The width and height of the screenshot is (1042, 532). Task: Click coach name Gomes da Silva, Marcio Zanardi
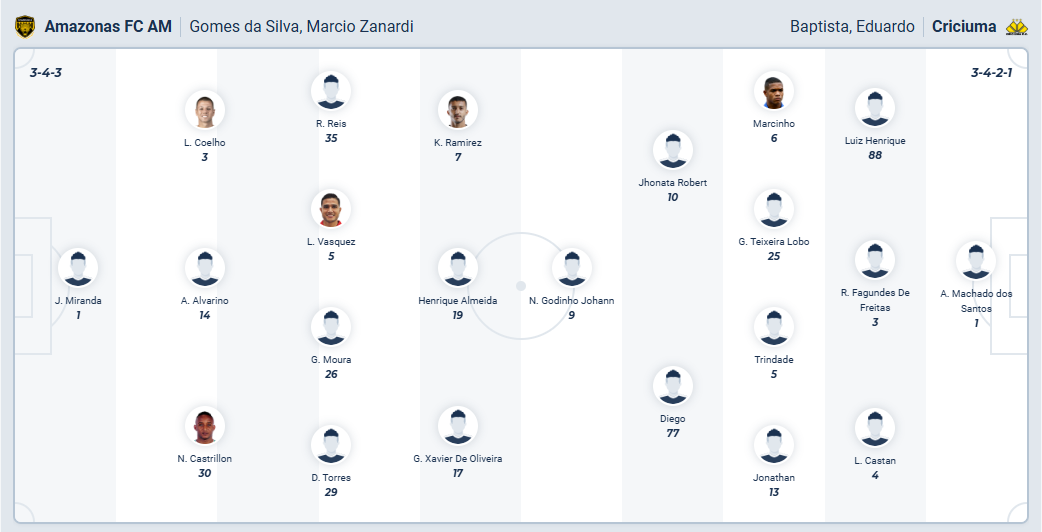coord(301,27)
